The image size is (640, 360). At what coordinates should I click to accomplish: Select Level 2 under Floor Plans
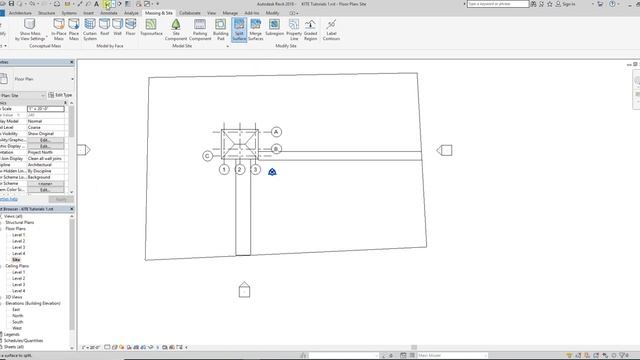point(18,241)
